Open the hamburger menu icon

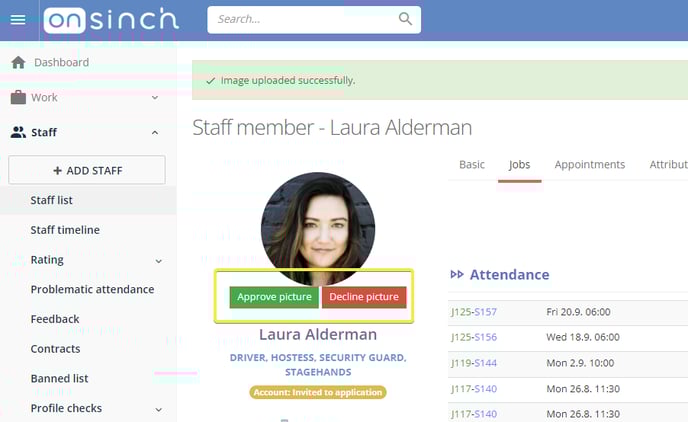(18, 19)
